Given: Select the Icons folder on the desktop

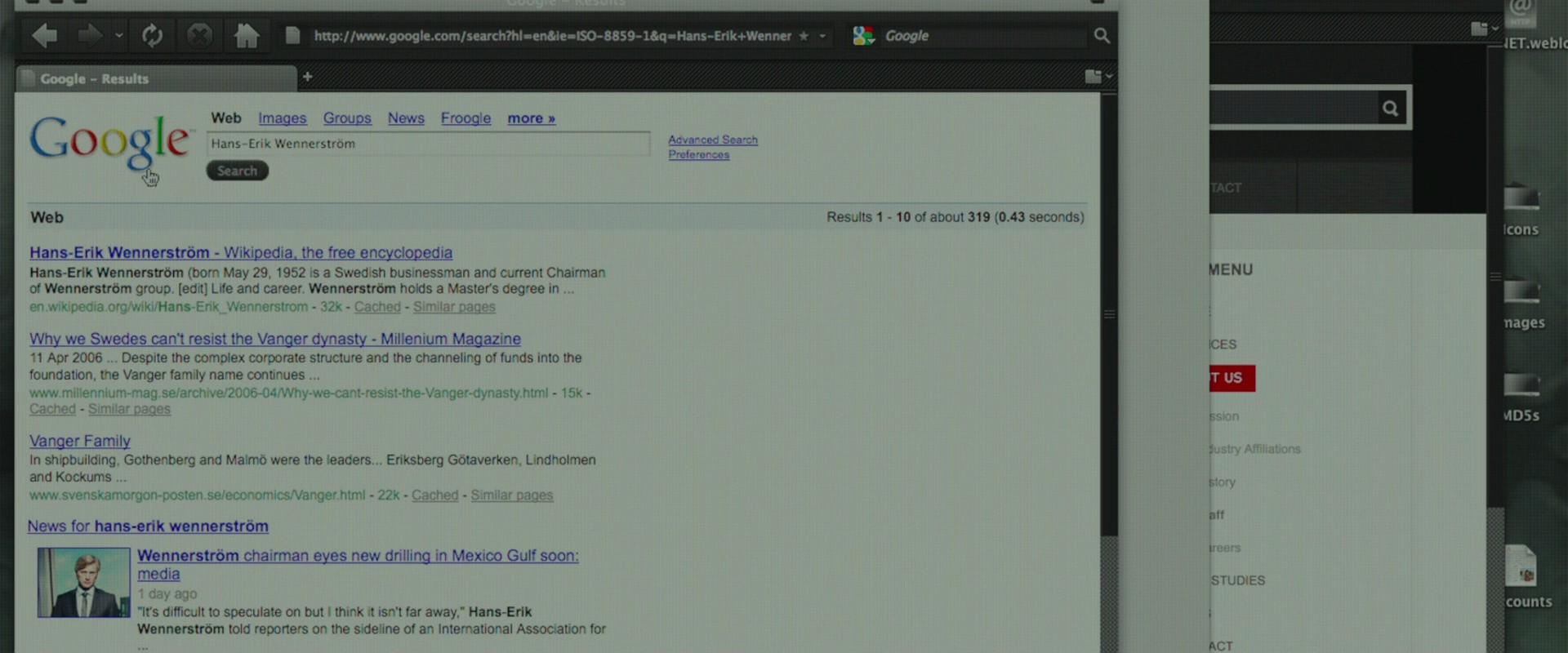Looking at the screenshot, I should (x=1521, y=210).
